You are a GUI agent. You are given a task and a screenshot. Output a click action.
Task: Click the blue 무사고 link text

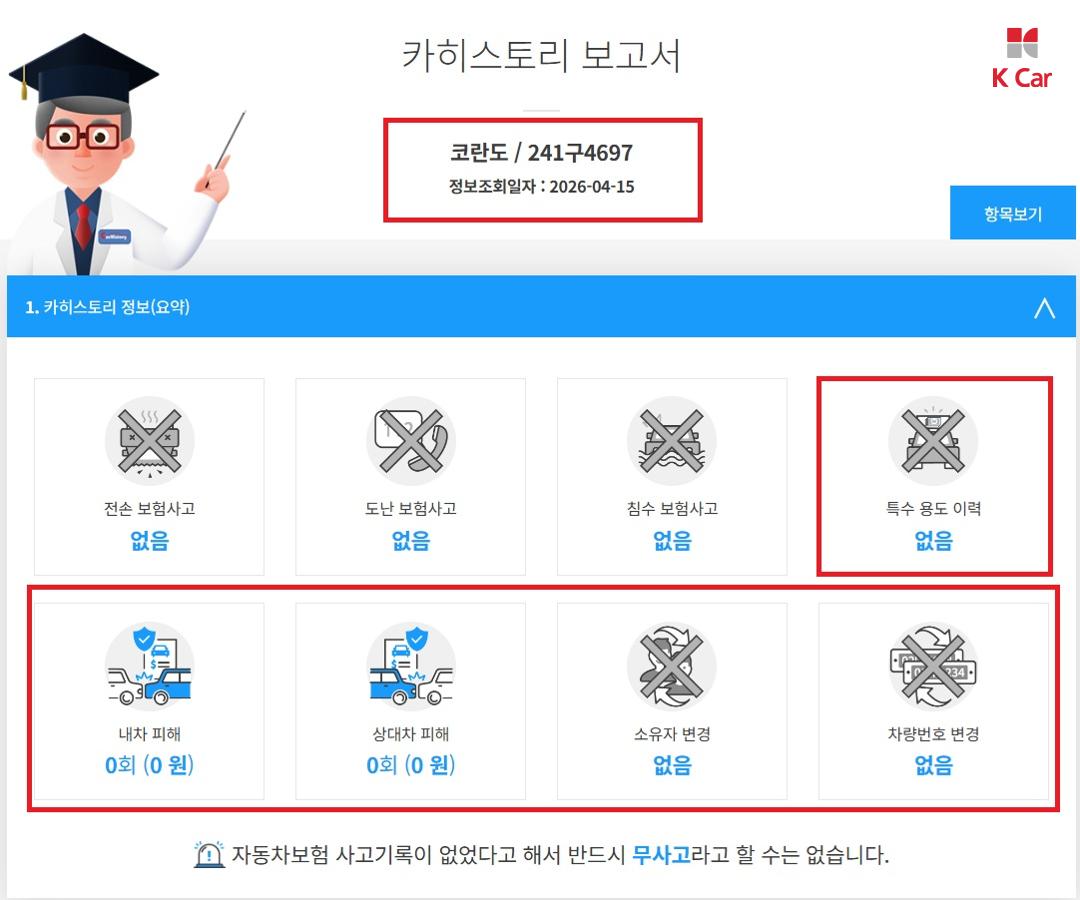pos(661,855)
